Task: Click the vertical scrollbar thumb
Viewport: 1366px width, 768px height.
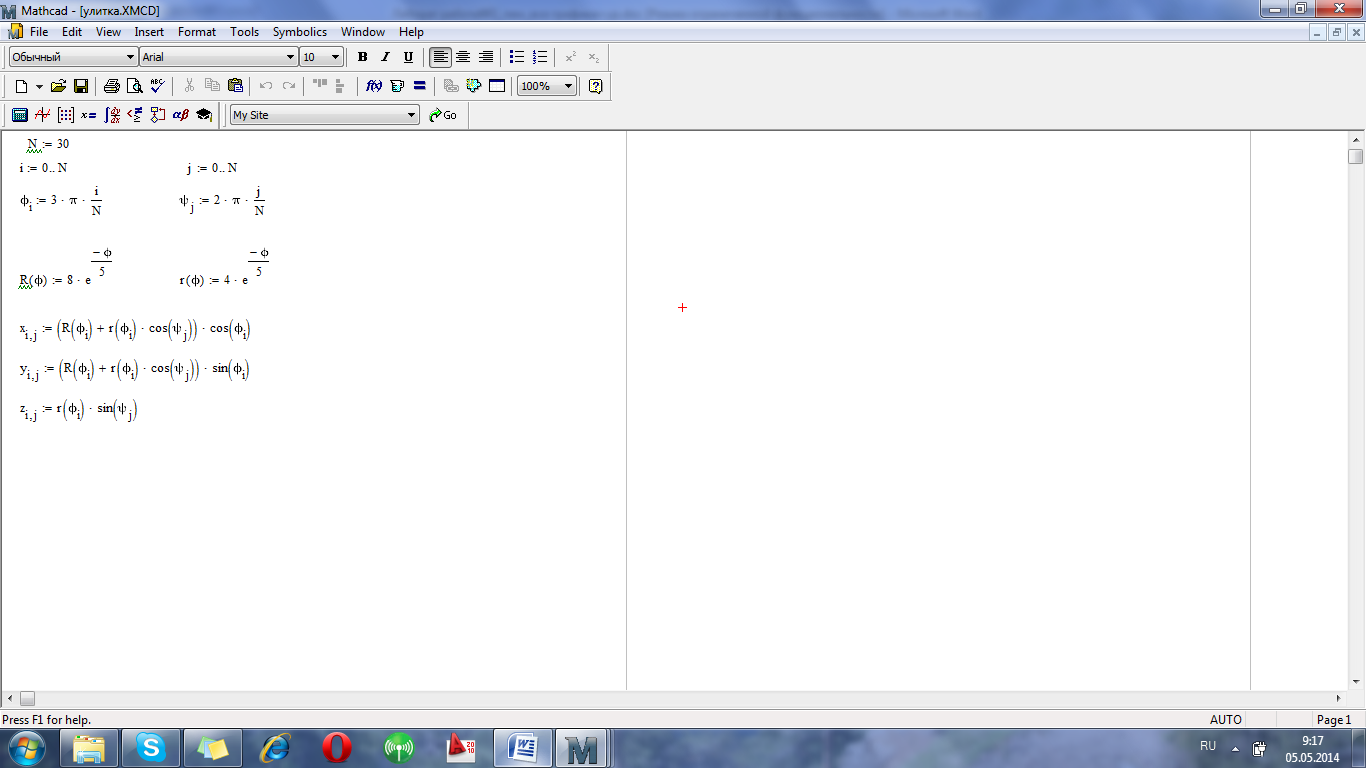Action: [1356, 157]
